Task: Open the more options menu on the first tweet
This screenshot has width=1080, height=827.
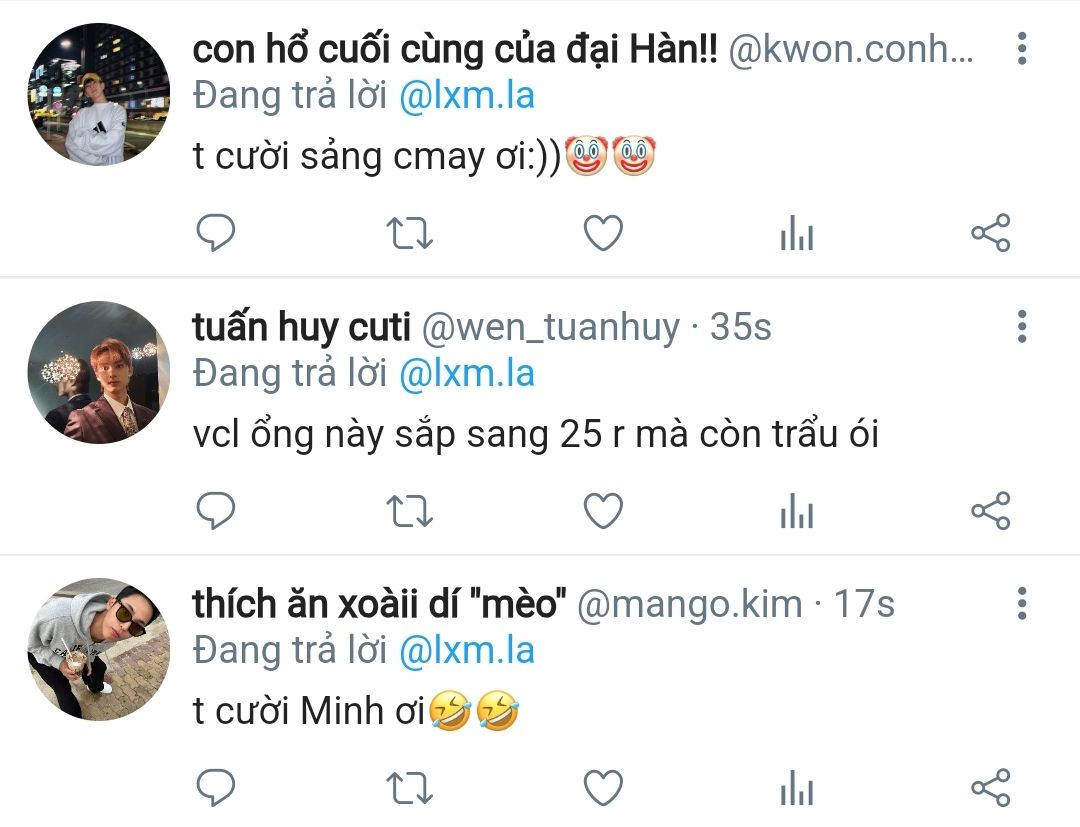Action: click(x=1022, y=49)
